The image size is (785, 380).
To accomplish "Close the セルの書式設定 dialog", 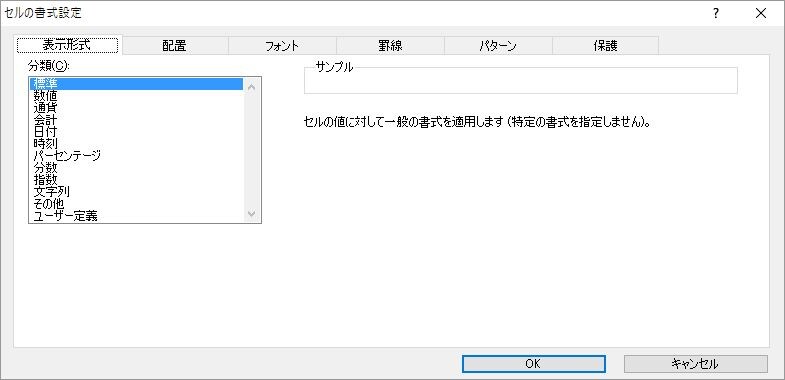I will click(761, 14).
